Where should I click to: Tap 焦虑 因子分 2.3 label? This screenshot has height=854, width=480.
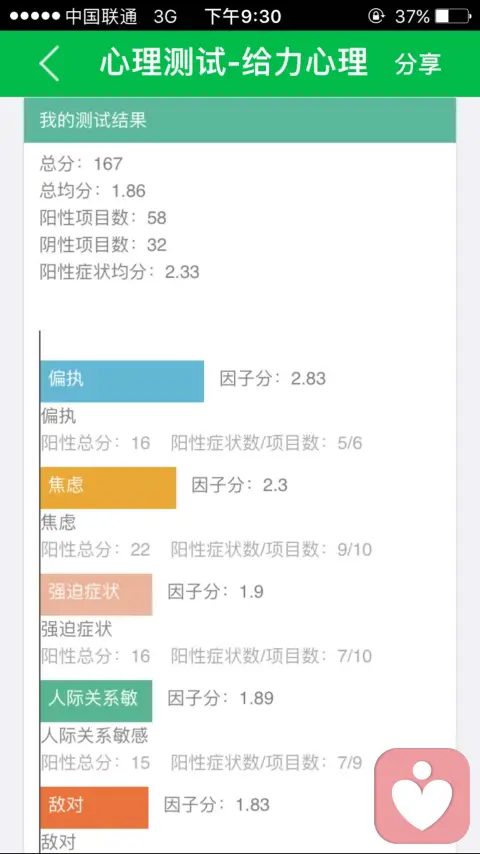coord(239,485)
